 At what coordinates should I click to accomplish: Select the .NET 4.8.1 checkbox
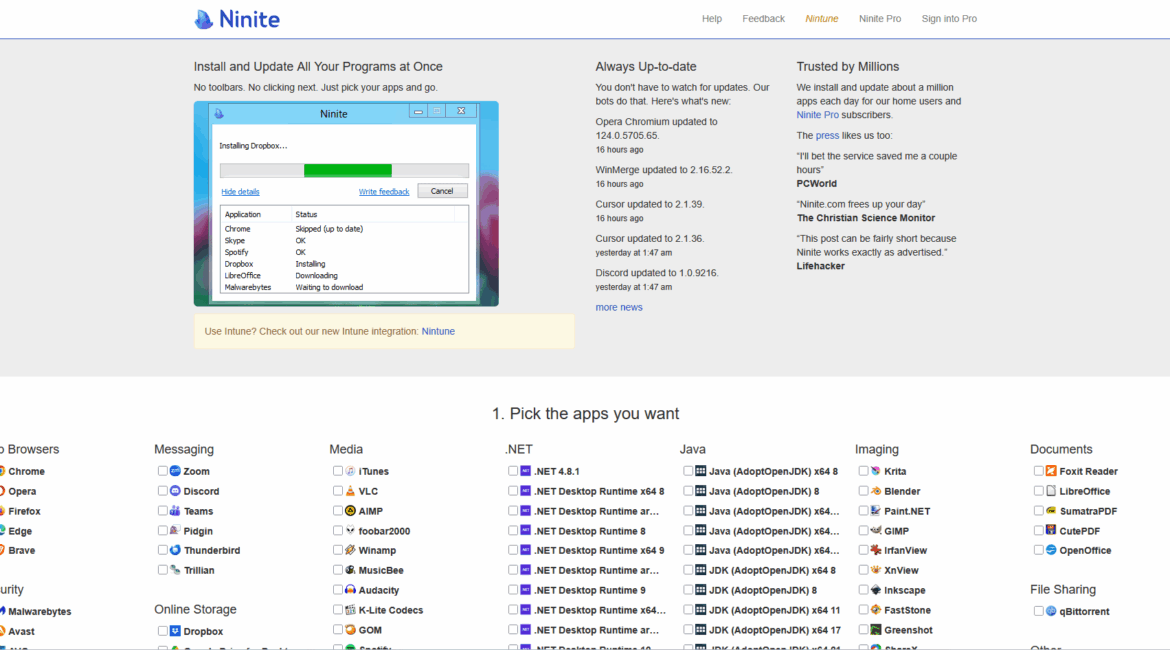click(x=513, y=471)
